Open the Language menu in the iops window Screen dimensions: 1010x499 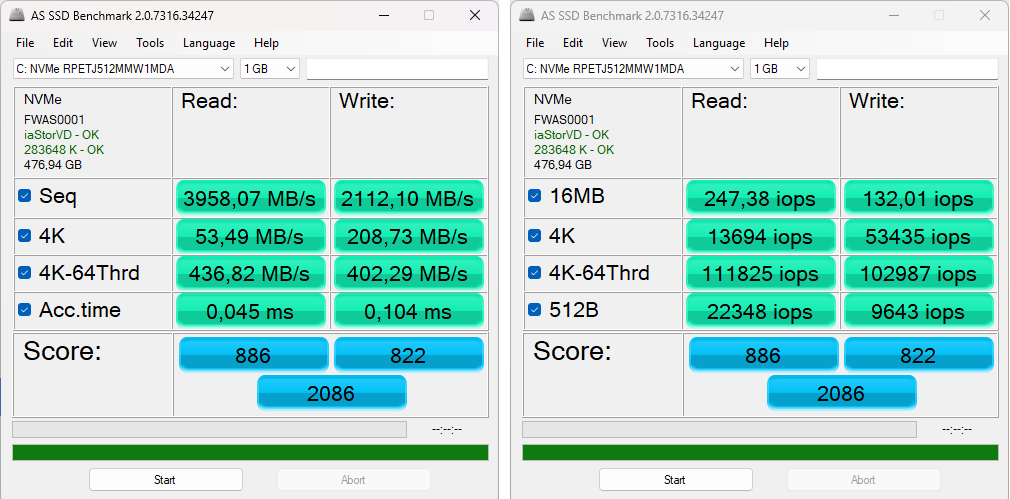(x=718, y=43)
